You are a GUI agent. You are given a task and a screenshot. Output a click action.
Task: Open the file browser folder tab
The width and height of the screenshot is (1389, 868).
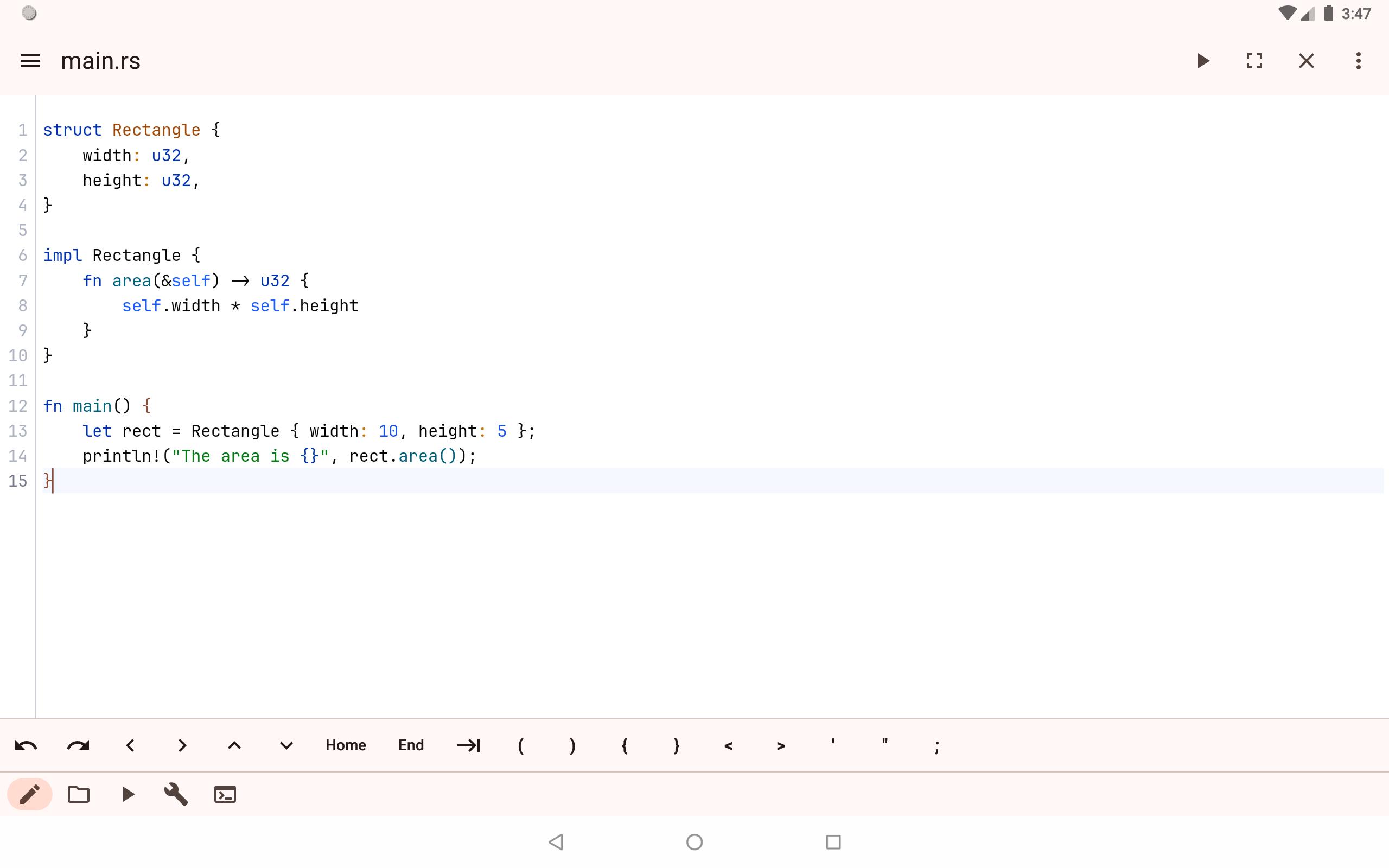(x=79, y=795)
